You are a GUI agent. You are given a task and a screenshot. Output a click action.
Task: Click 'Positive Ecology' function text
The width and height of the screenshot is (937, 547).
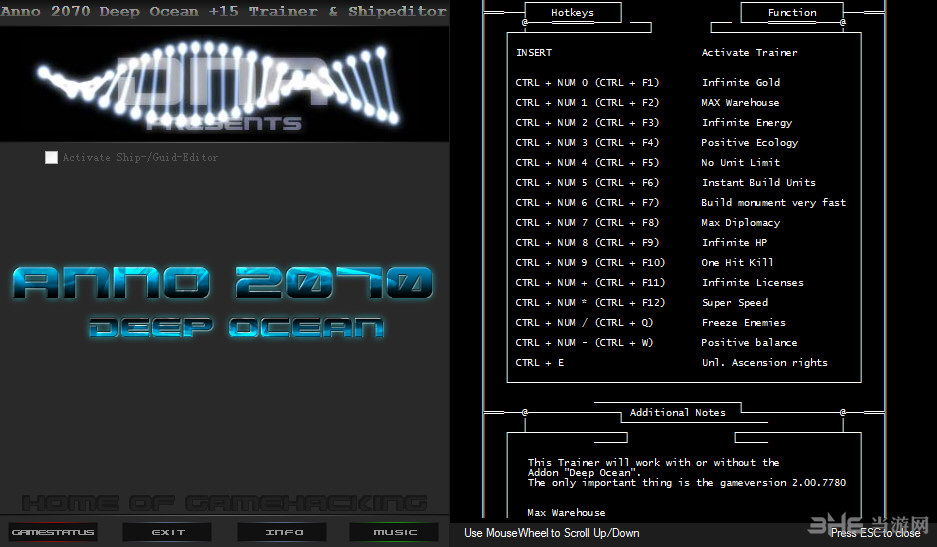coord(749,142)
